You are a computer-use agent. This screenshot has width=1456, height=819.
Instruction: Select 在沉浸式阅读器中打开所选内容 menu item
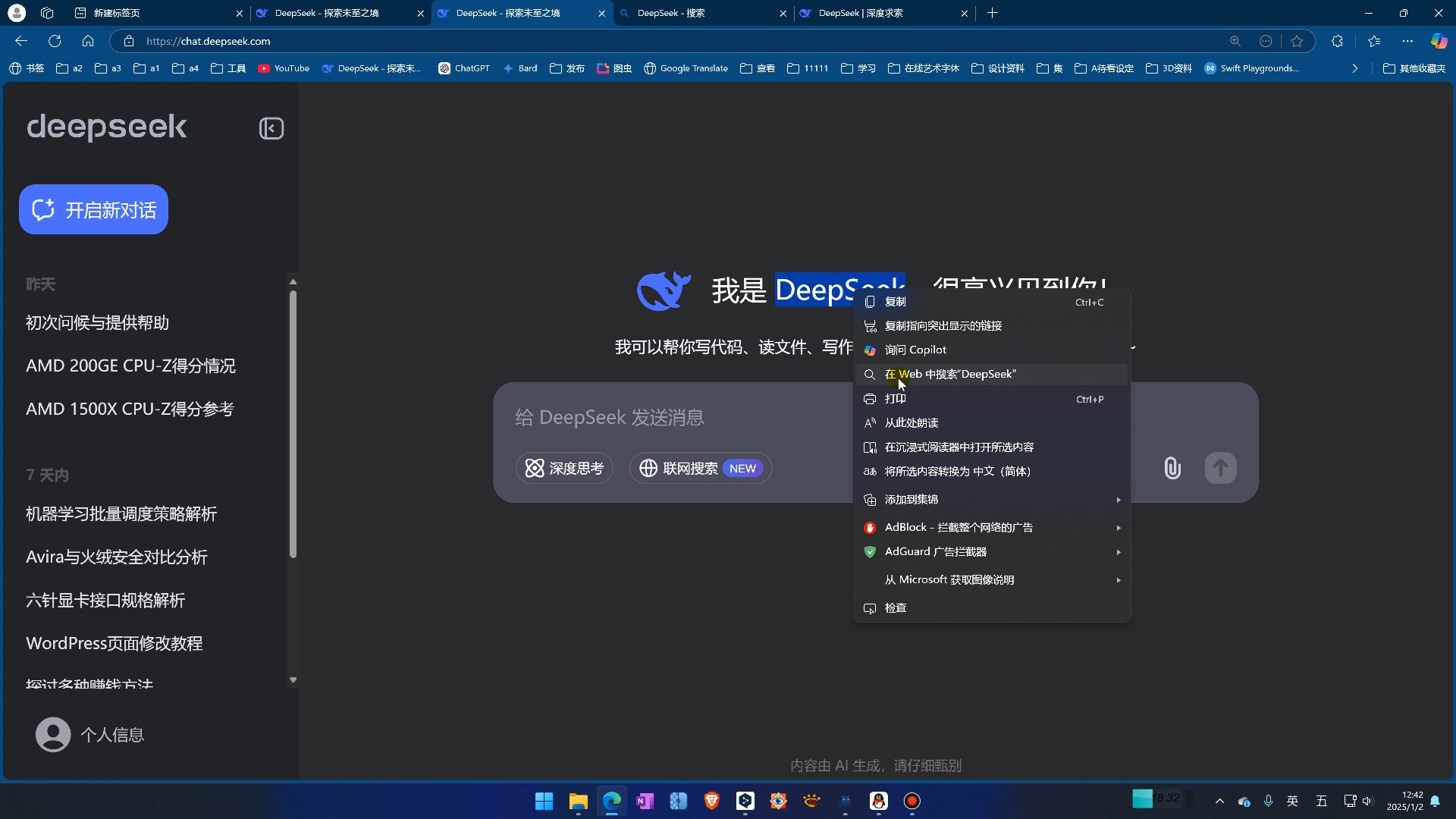coord(992,447)
